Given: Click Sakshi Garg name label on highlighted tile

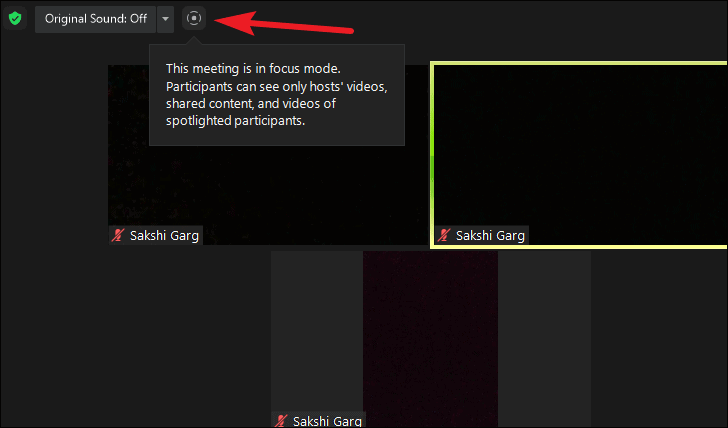Looking at the screenshot, I should (x=490, y=236).
